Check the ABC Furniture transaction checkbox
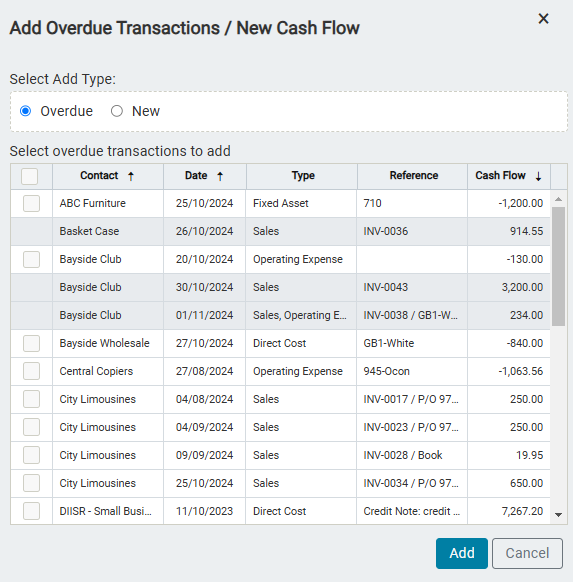 pyautogui.click(x=31, y=203)
